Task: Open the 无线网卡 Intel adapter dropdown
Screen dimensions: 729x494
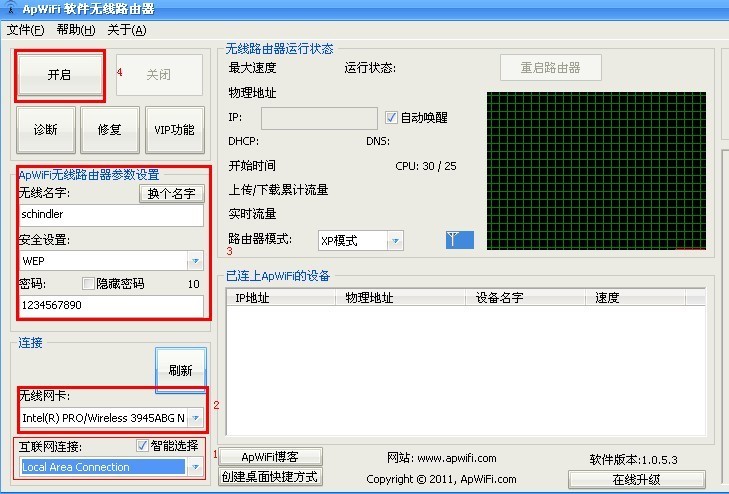Action: (196, 418)
